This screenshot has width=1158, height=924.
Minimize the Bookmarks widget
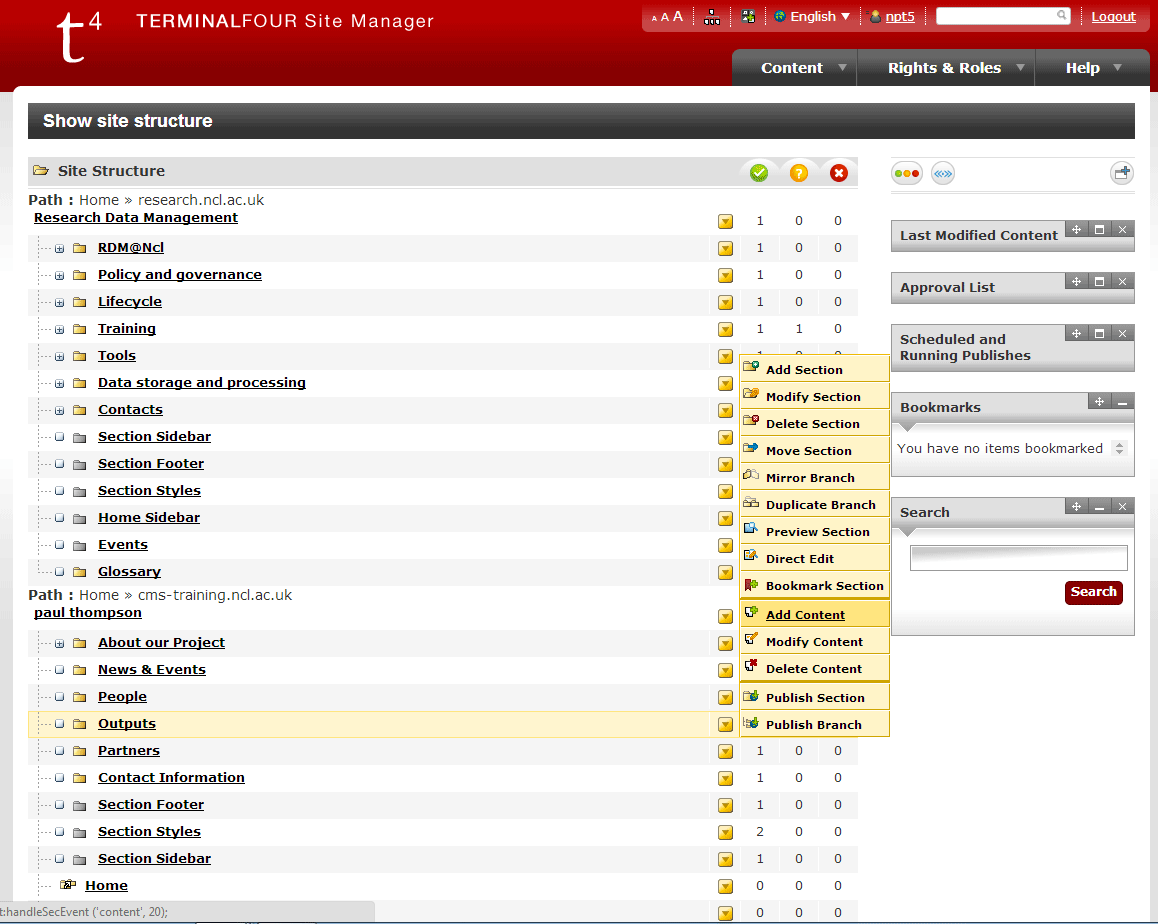pos(1122,401)
